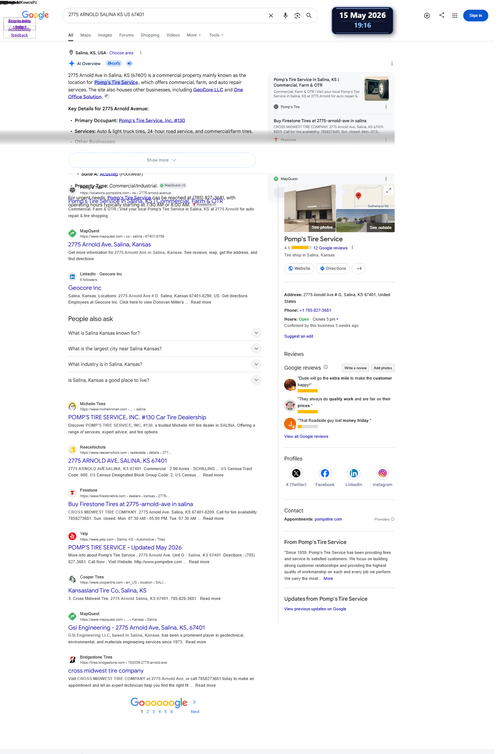Click 'Suggest an edit' link
Screen dimensions: 500x754
(x=299, y=336)
